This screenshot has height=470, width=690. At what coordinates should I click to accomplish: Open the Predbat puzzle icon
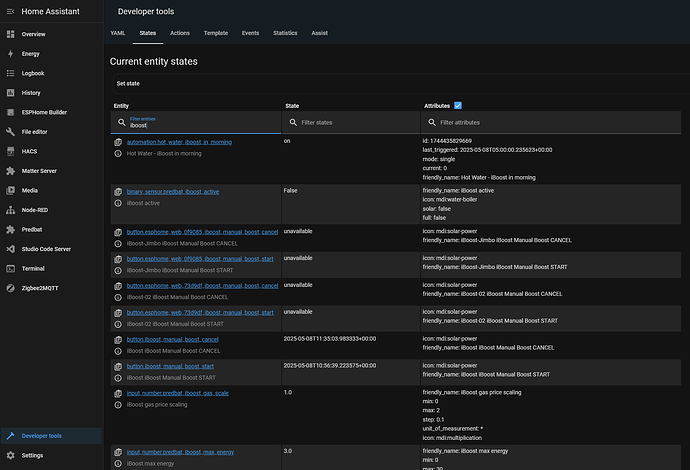(11, 229)
